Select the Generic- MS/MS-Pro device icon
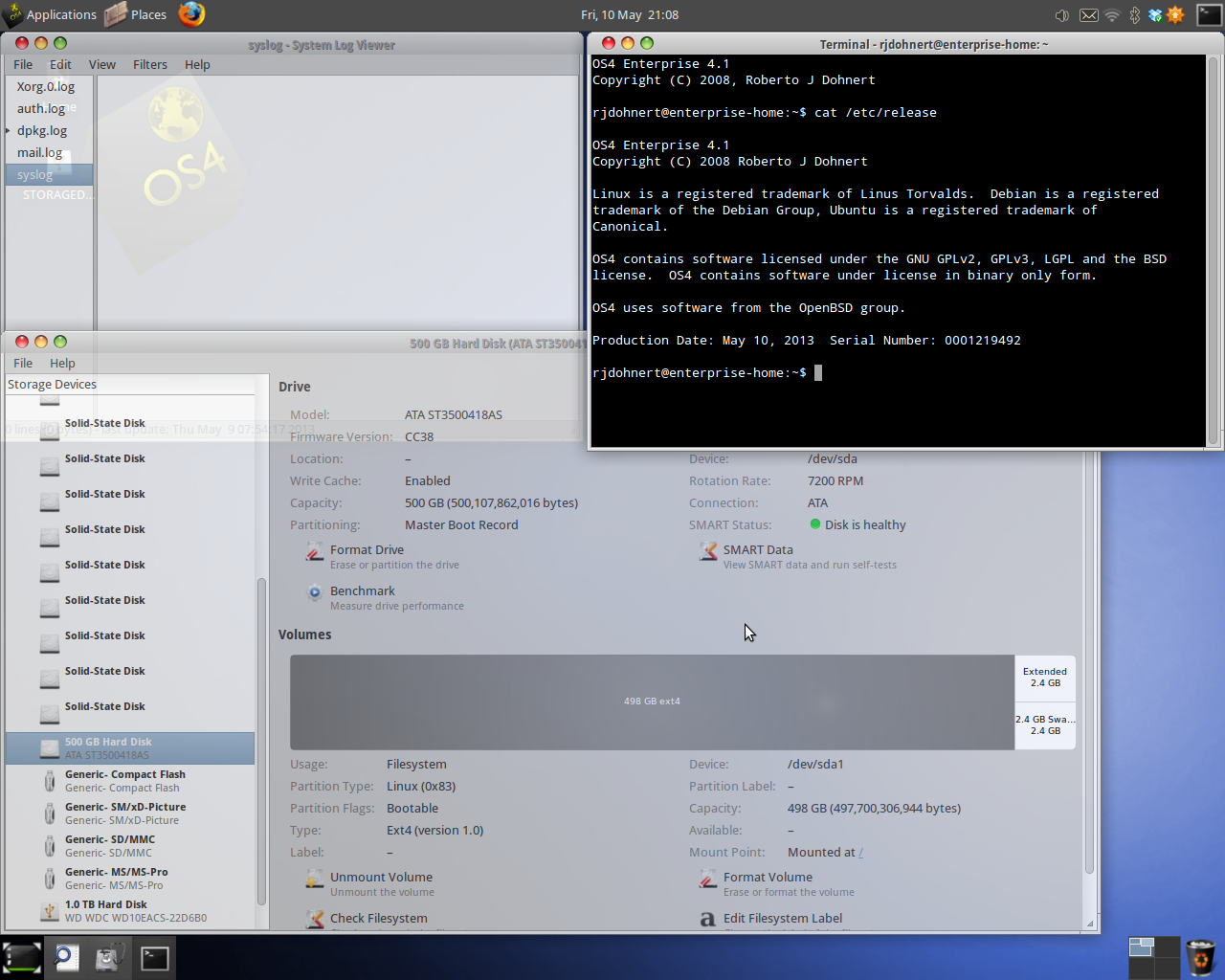Screen dimensions: 1225x980 click(x=50, y=879)
